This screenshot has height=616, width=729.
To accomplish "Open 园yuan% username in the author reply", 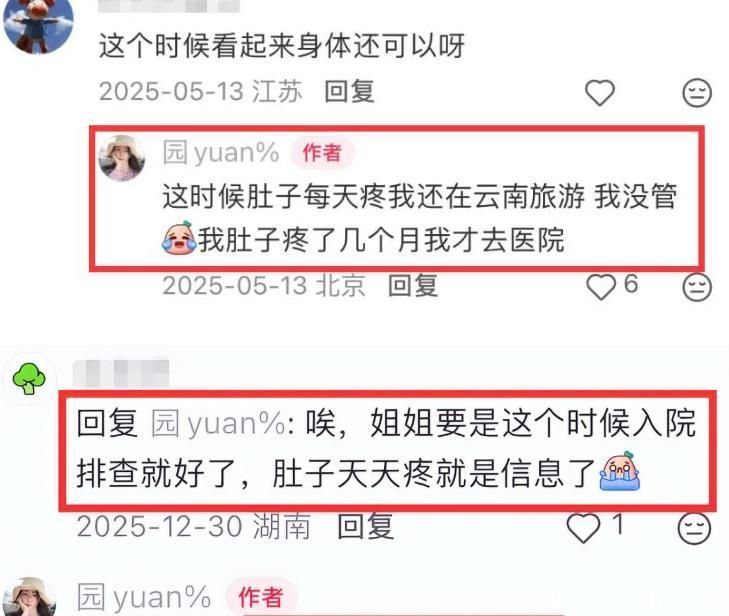I will (x=221, y=152).
